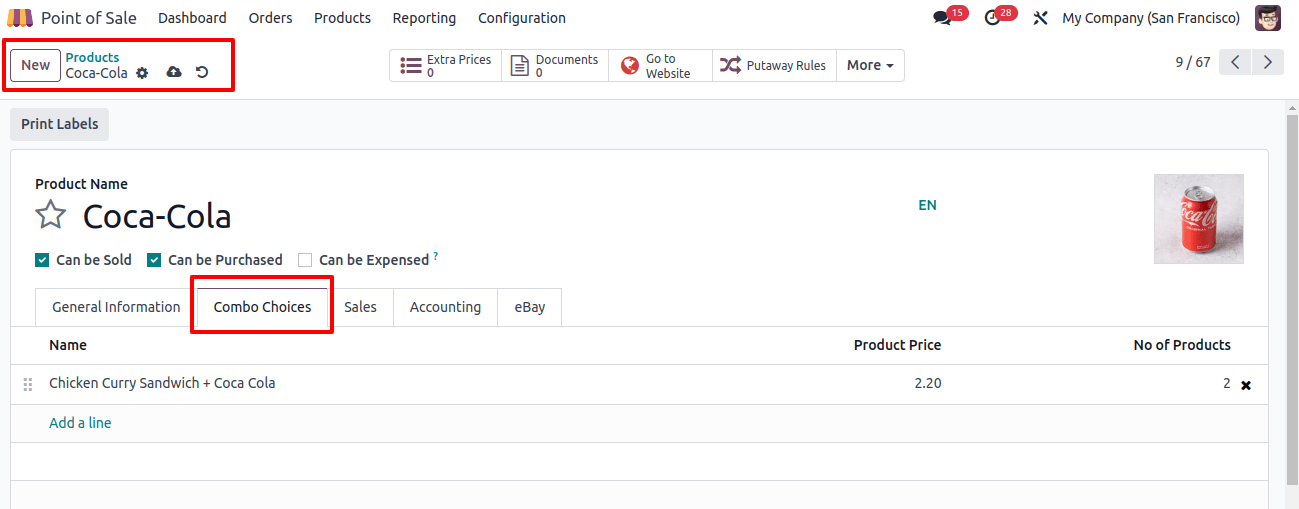Click the discard changes undo icon
The height and width of the screenshot is (509, 1299).
[x=202, y=73]
